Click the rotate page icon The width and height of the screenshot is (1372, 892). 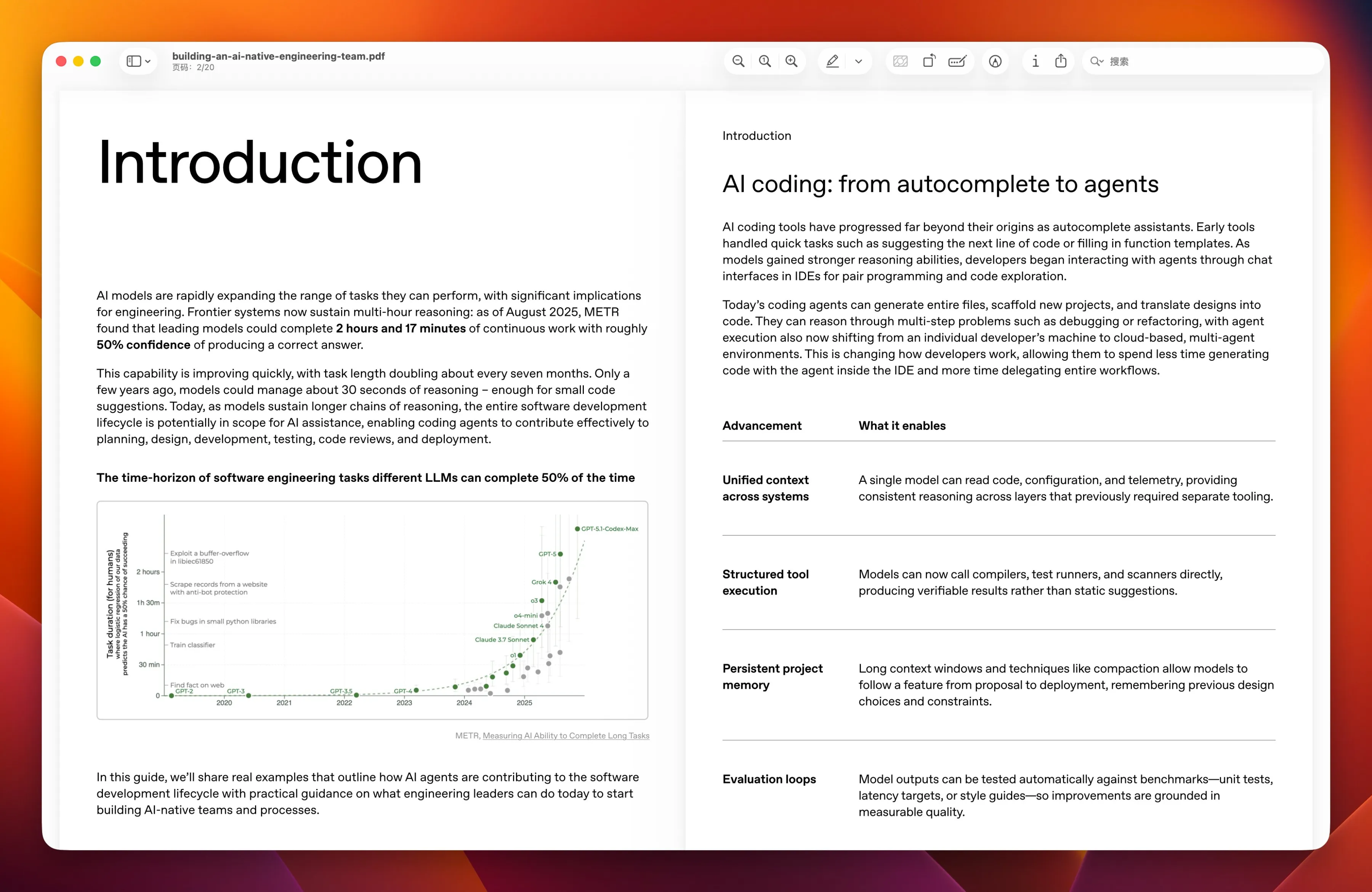click(929, 61)
